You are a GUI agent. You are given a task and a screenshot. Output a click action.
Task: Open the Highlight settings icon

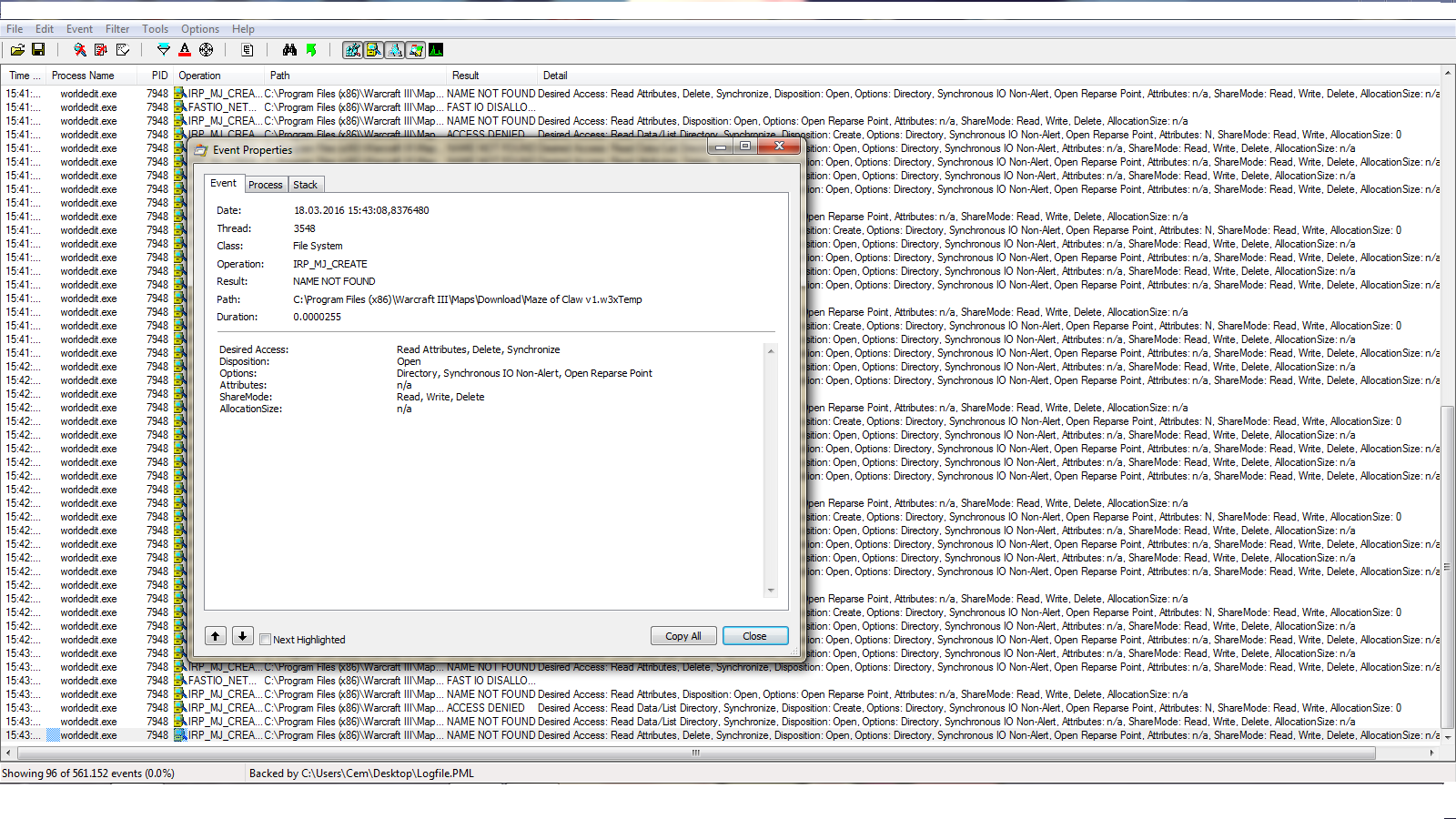[185, 50]
